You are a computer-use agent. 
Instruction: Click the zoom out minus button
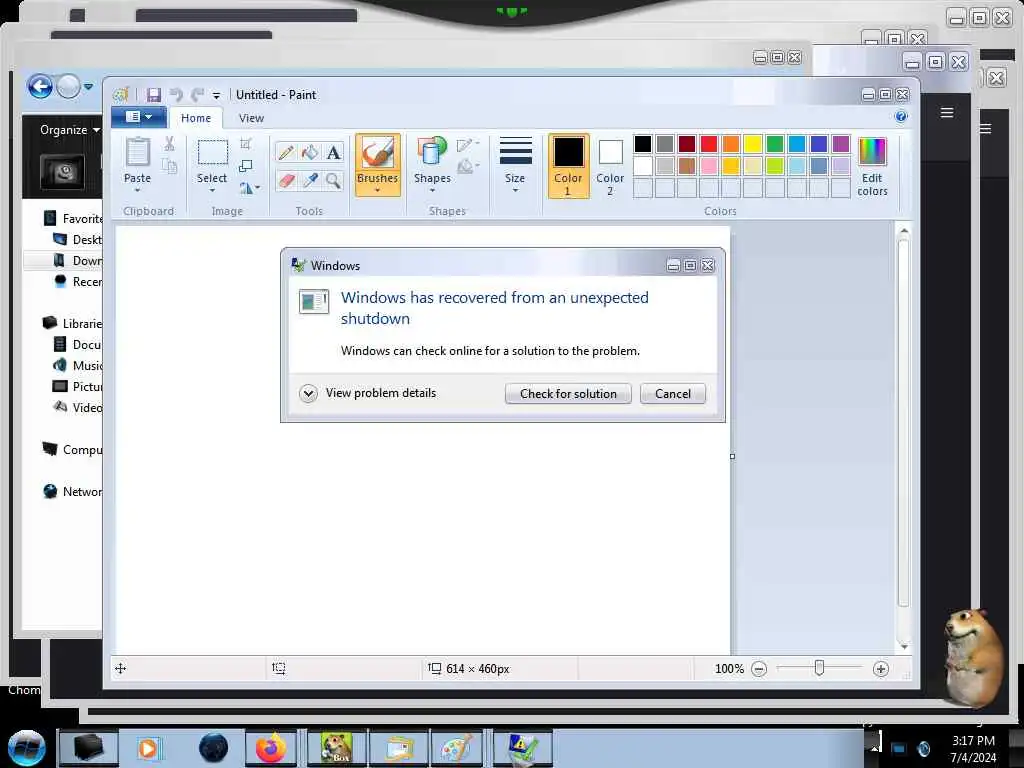point(759,669)
